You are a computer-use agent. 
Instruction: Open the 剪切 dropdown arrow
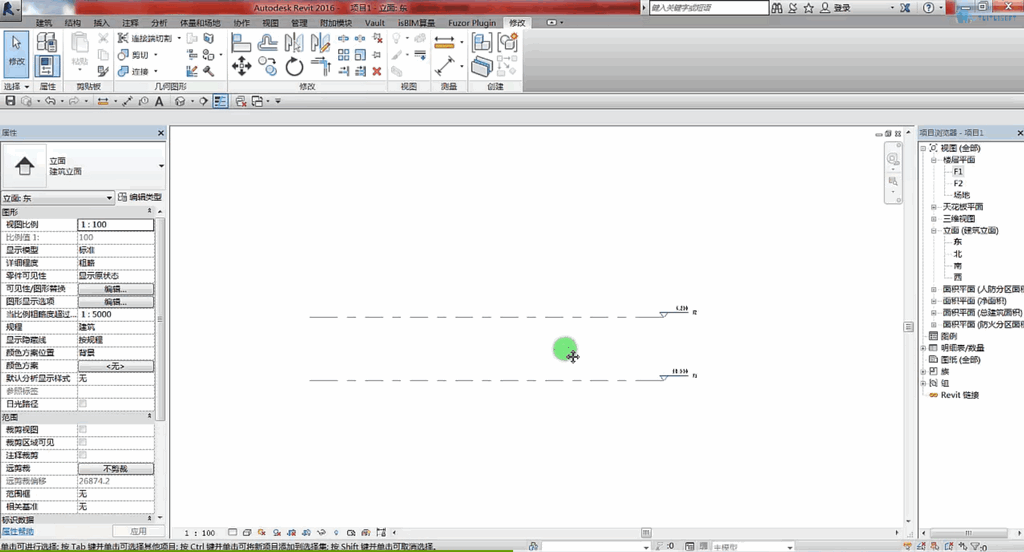[155, 55]
